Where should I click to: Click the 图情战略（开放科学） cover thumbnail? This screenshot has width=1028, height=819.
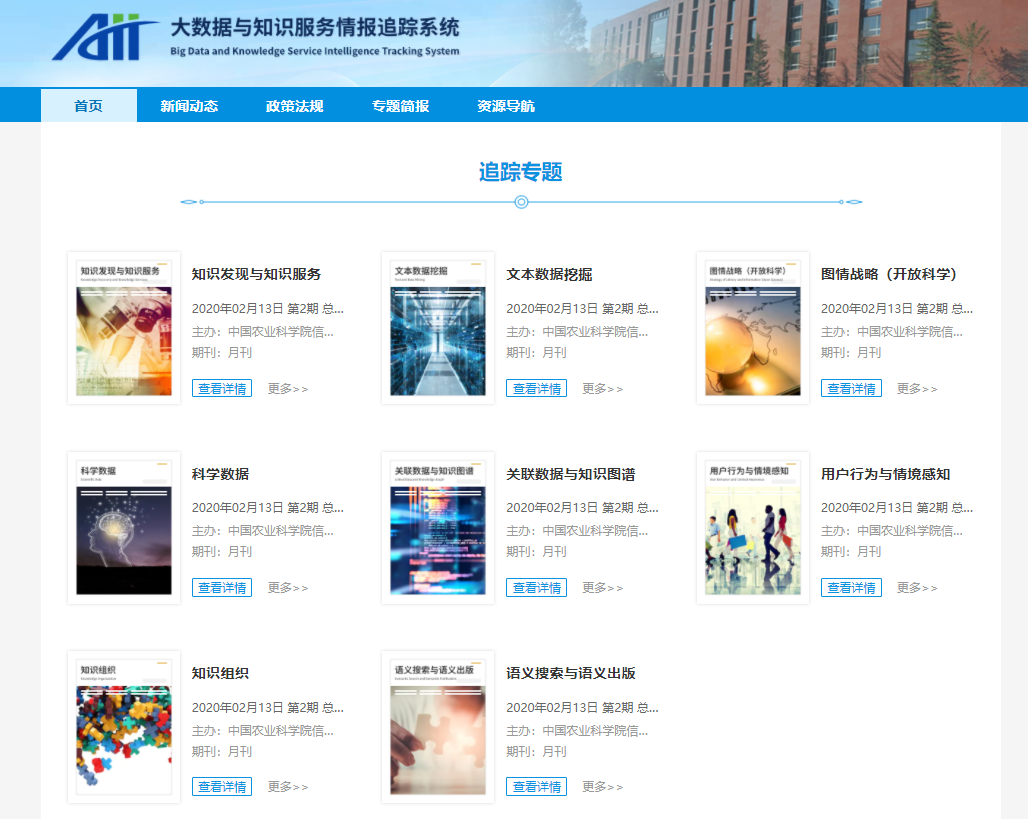point(752,328)
